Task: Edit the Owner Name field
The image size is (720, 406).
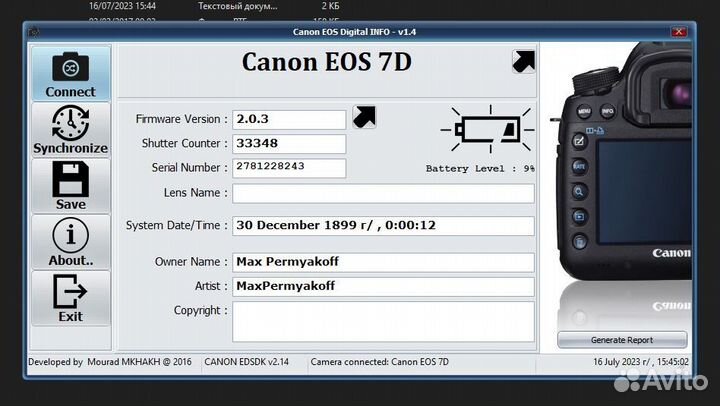Action: tap(383, 262)
